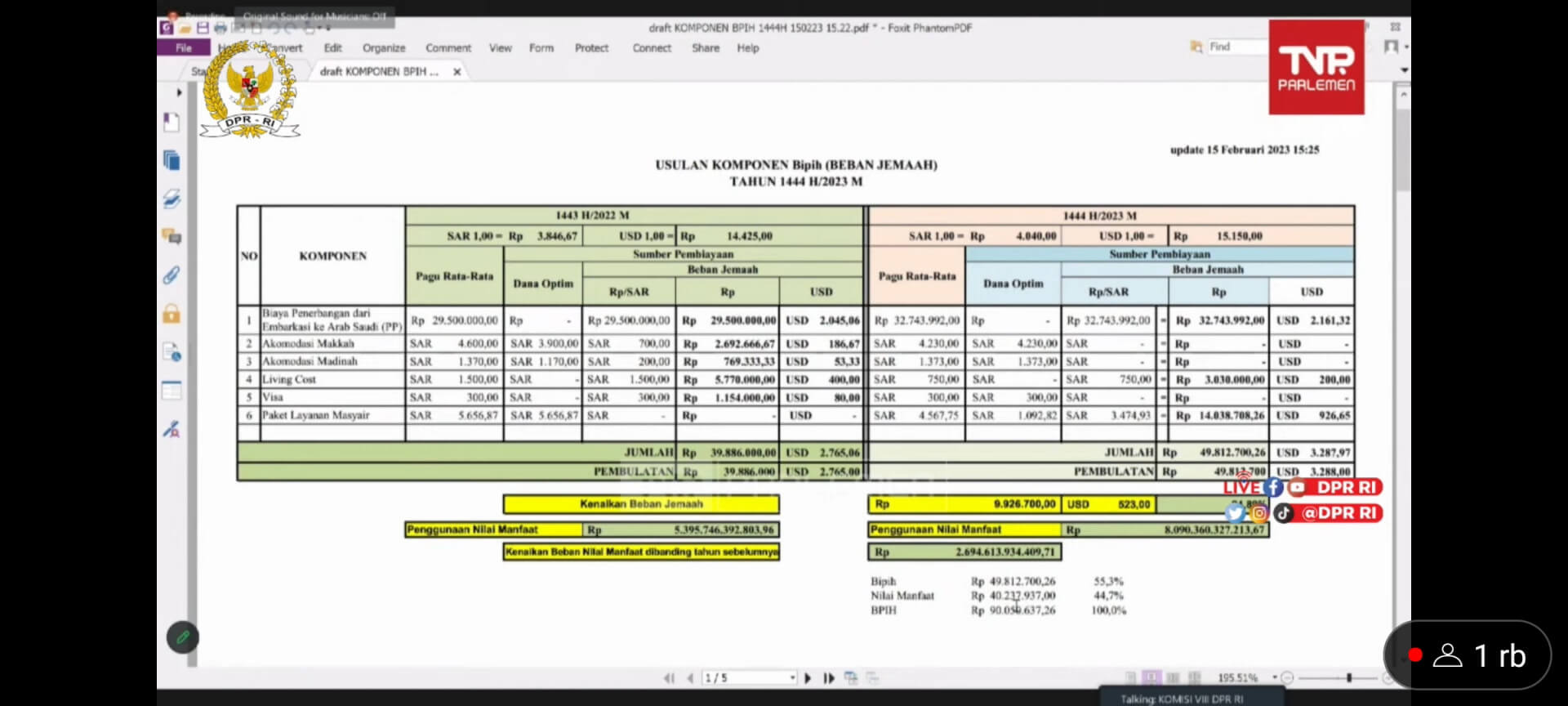
Task: Open the Protect ribbon tab
Action: coord(591,48)
